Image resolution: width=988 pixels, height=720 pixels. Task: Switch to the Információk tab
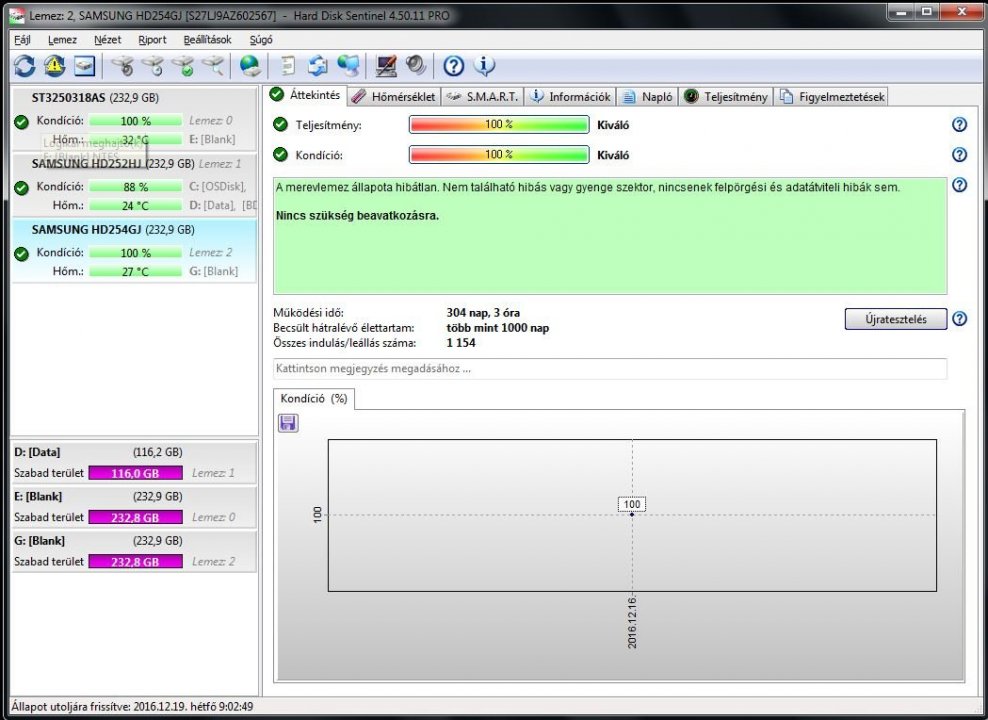tap(570, 96)
